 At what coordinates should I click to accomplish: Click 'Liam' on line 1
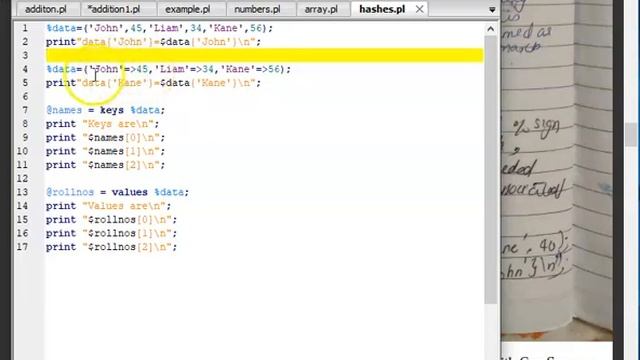[x=166, y=28]
